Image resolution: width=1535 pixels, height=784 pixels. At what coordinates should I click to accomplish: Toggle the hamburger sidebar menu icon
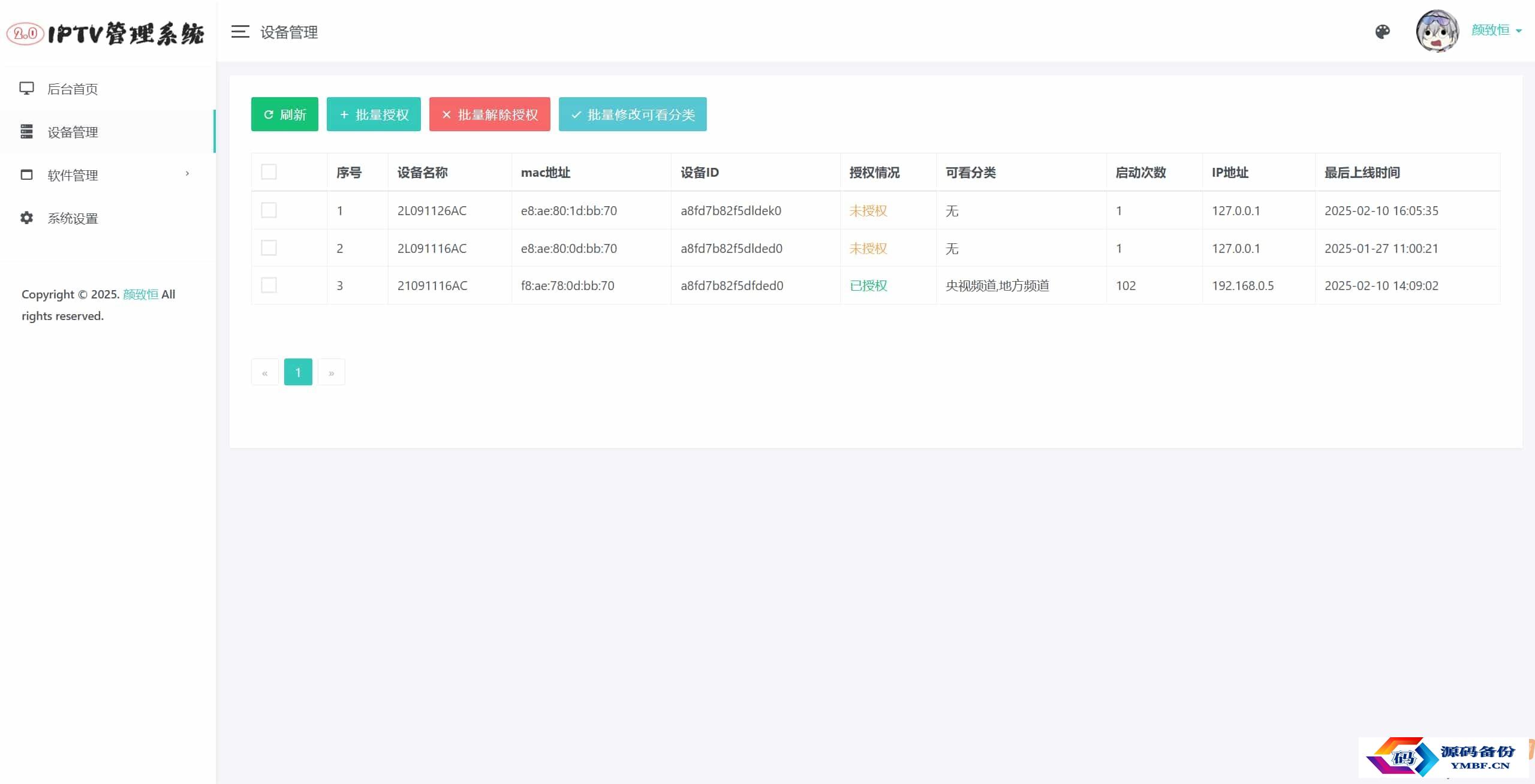[x=240, y=32]
